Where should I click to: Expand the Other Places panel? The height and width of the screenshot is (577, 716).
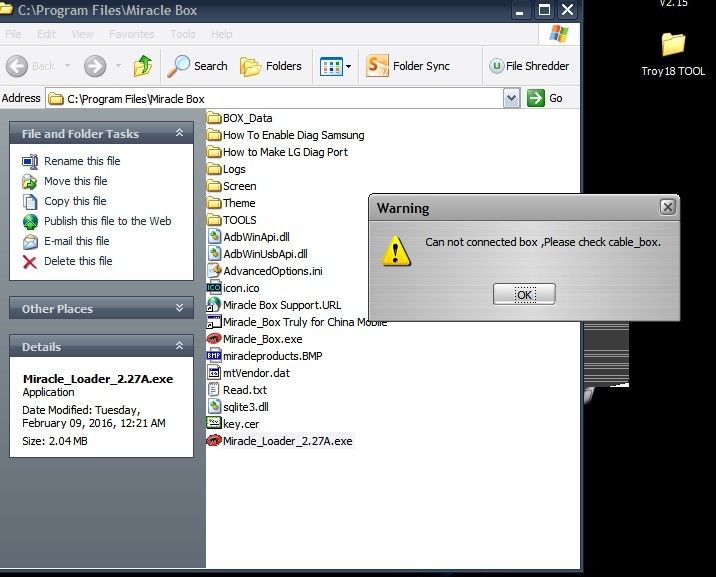179,308
